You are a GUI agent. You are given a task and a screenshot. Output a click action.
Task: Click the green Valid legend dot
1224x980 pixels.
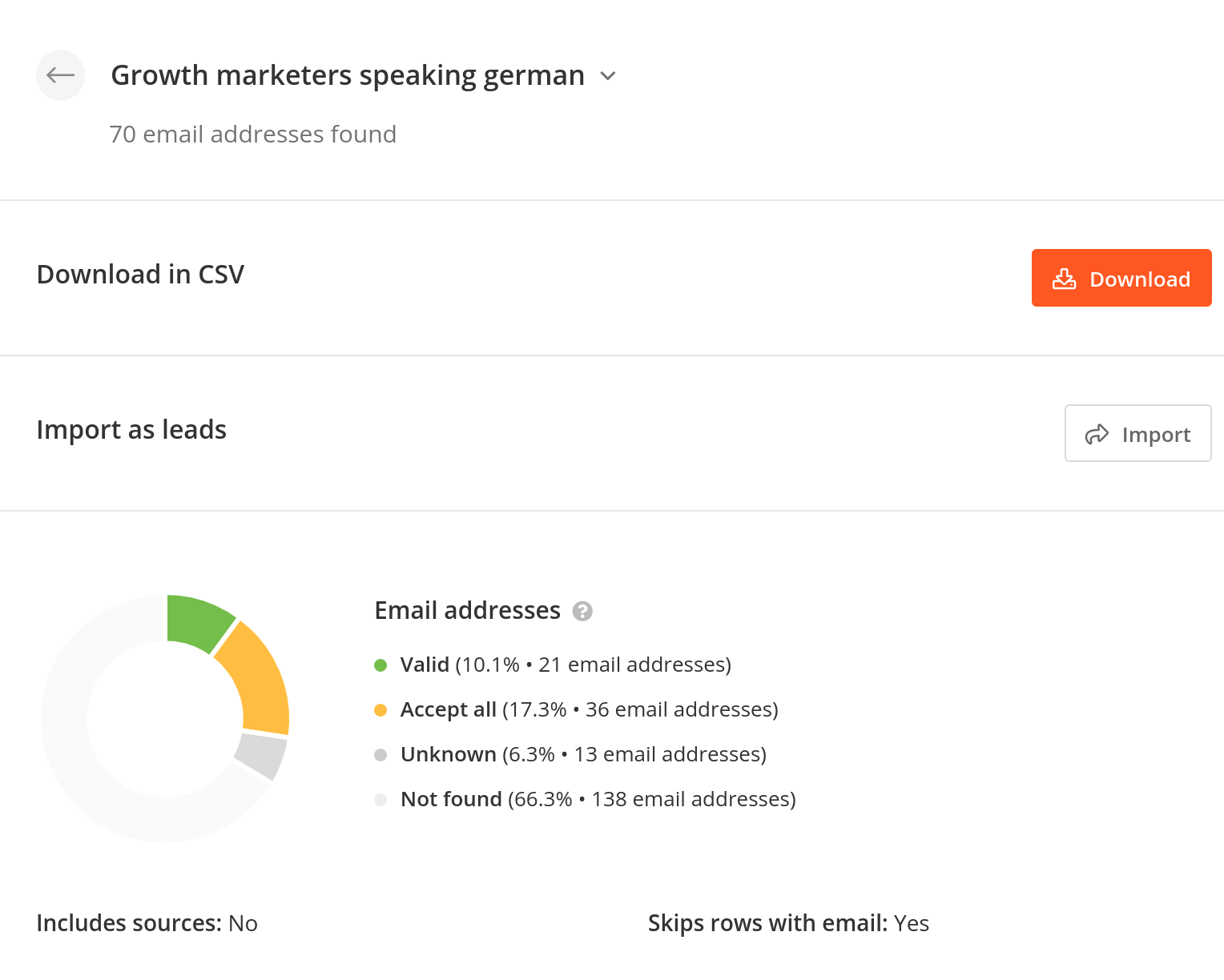coord(380,665)
